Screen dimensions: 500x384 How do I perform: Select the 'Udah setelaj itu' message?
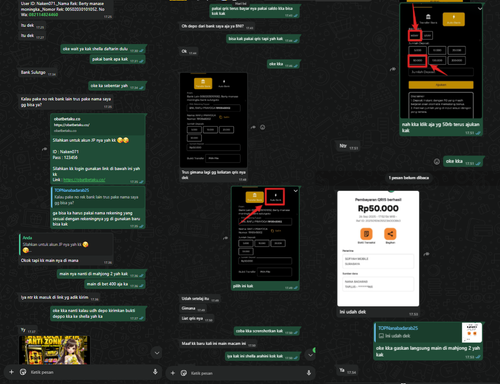click(x=200, y=299)
